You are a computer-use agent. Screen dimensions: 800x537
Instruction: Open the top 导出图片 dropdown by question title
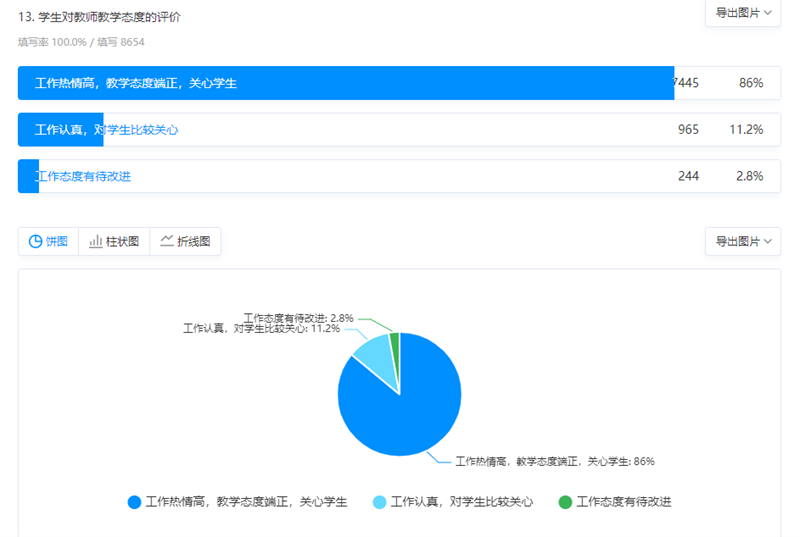(x=742, y=13)
